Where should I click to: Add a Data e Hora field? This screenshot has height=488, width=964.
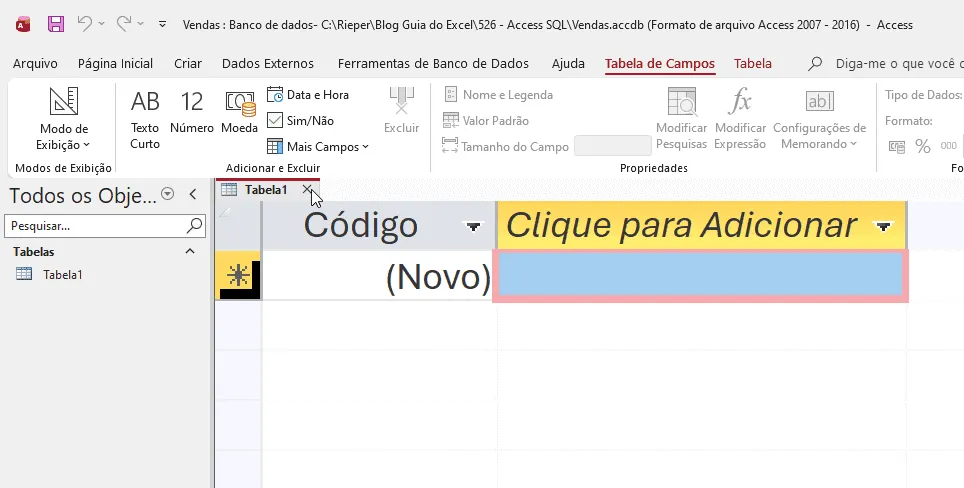coord(308,95)
